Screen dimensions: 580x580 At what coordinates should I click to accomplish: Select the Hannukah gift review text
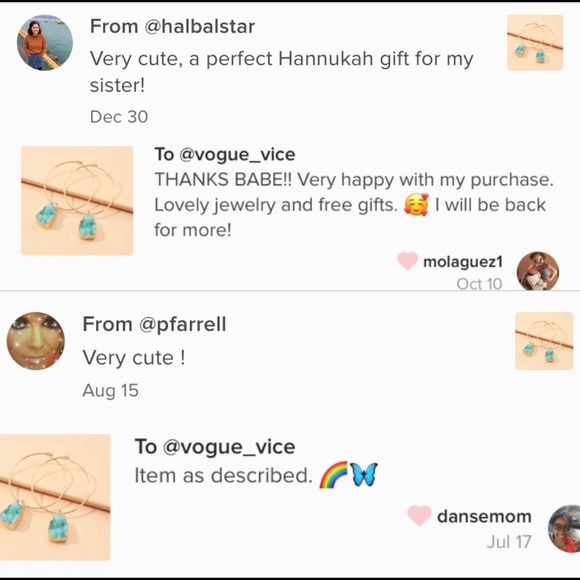(x=281, y=72)
